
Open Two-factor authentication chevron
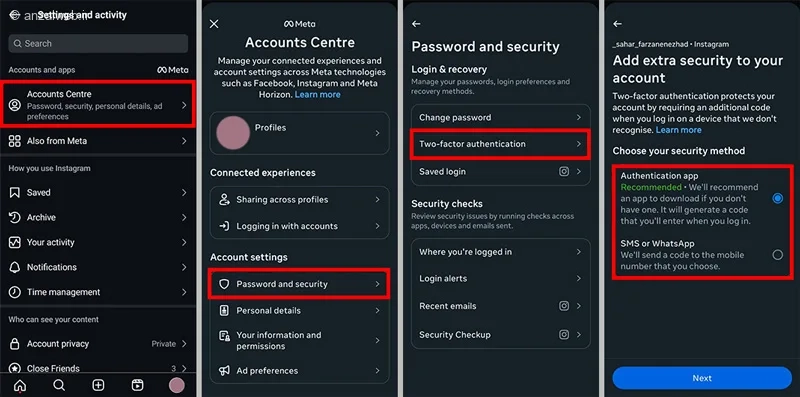(579, 144)
